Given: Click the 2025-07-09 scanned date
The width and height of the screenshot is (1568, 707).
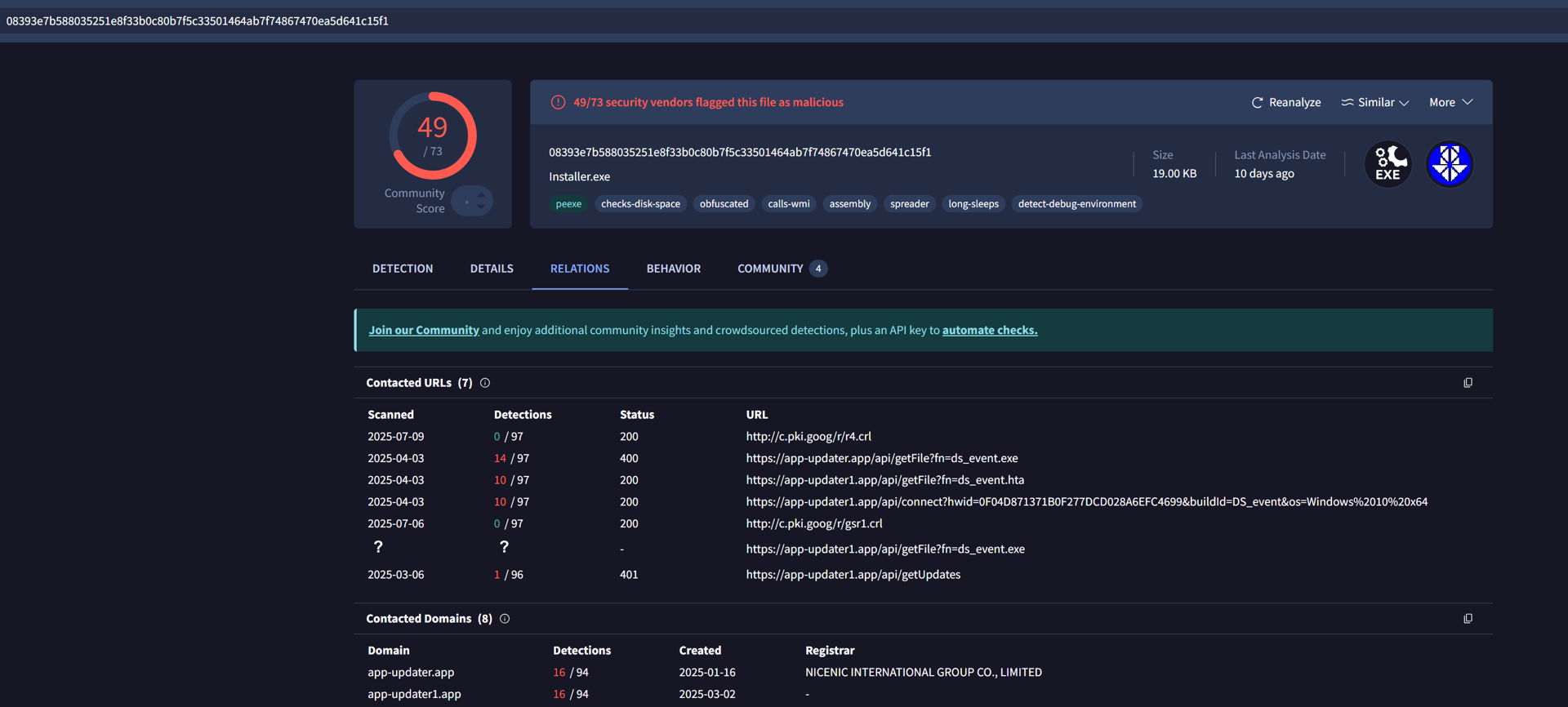Looking at the screenshot, I should (x=396, y=437).
